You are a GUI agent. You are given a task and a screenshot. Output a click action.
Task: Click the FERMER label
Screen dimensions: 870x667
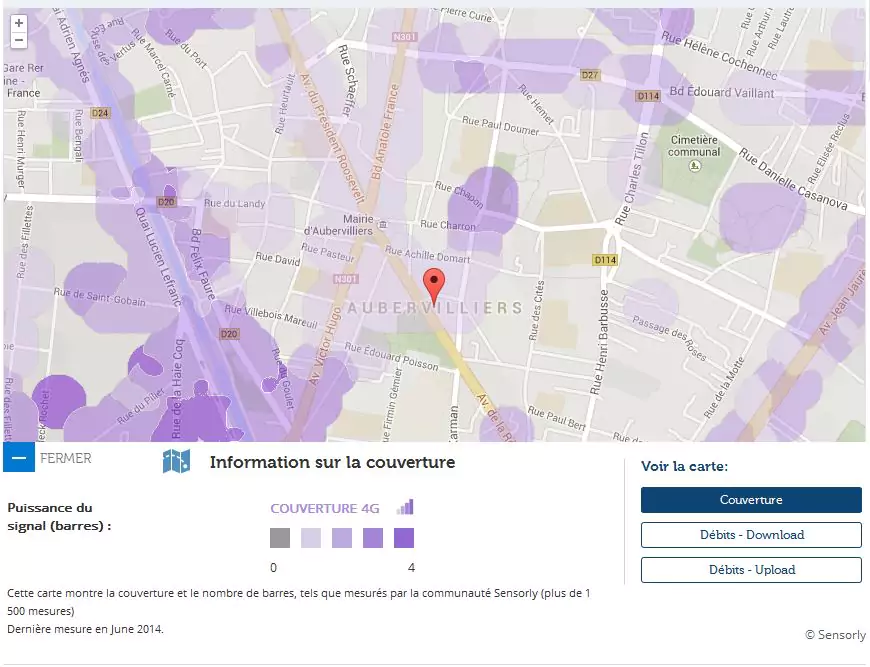coord(66,459)
